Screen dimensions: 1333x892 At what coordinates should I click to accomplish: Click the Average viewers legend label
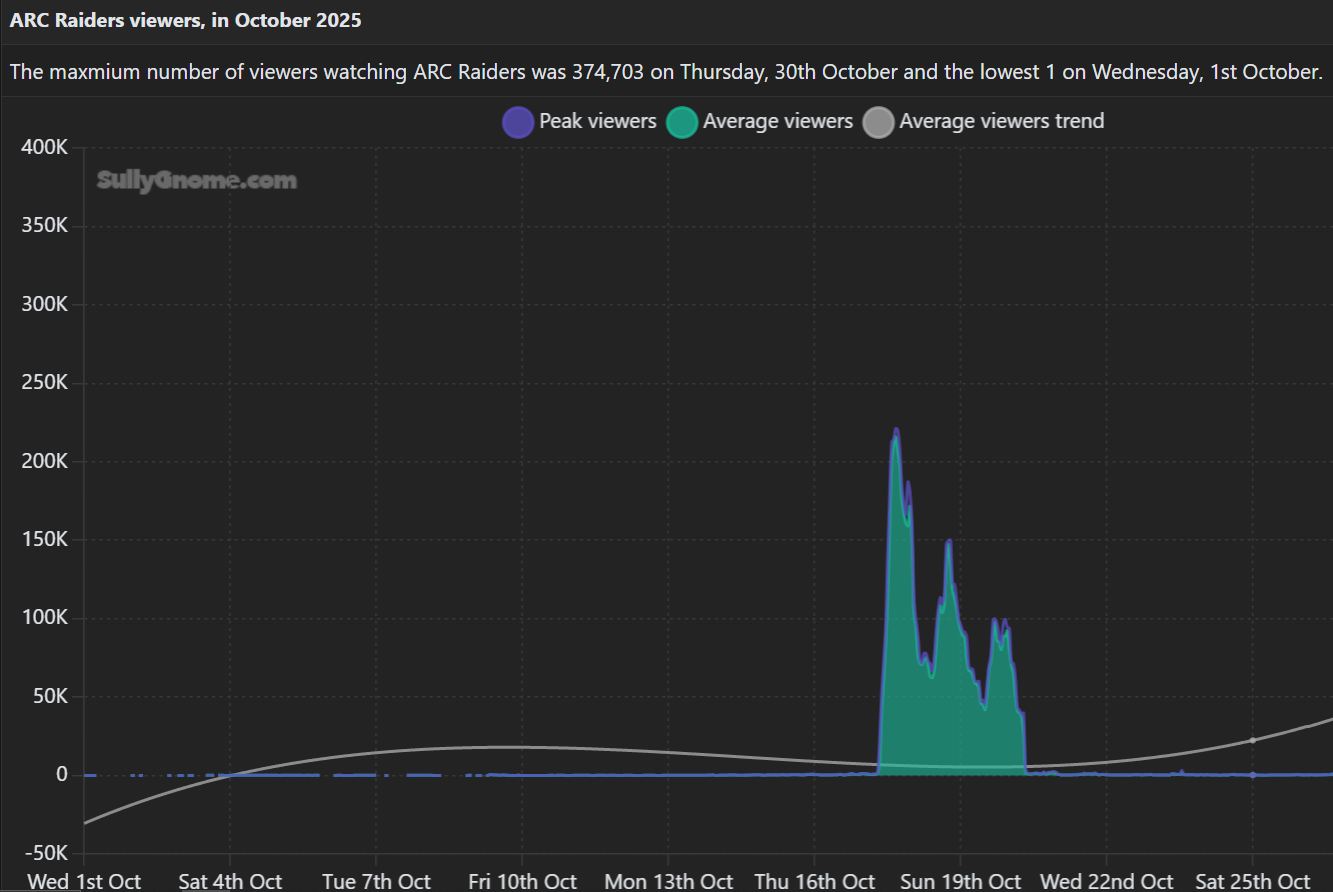tap(778, 121)
